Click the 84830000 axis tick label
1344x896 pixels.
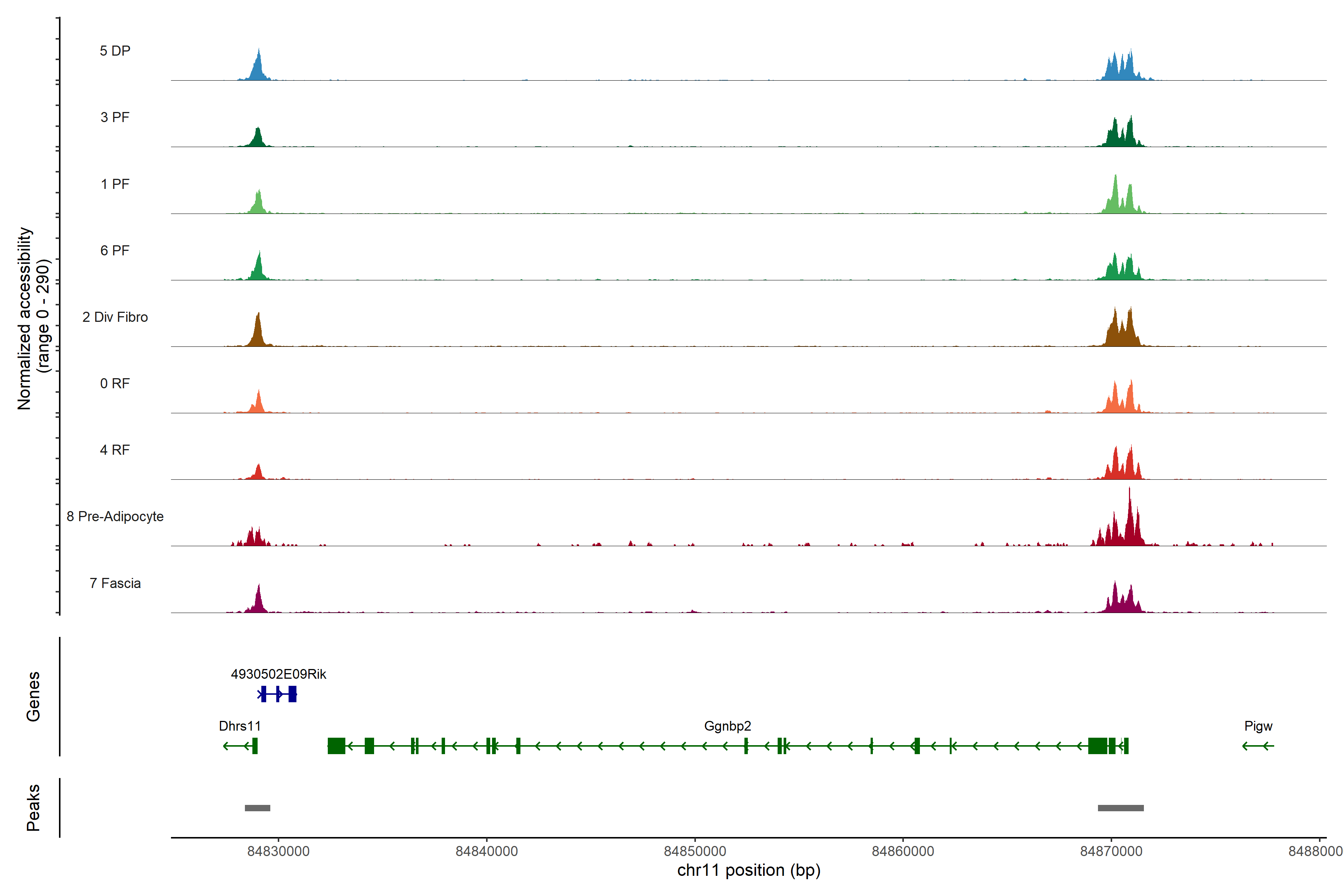point(278,852)
